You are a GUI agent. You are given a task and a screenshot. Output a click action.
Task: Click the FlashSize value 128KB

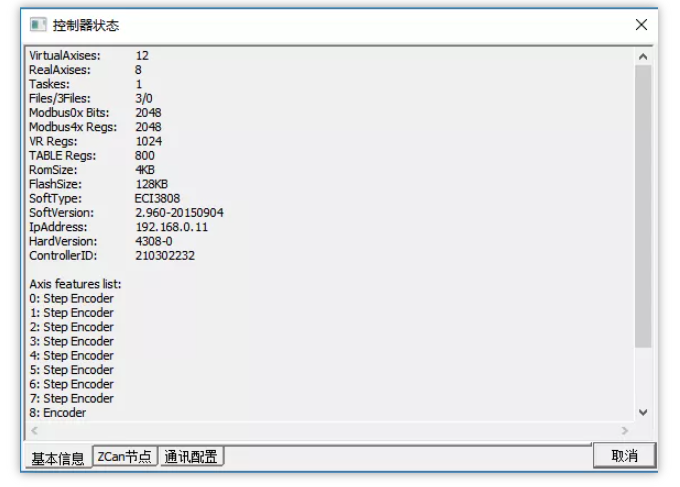click(151, 184)
